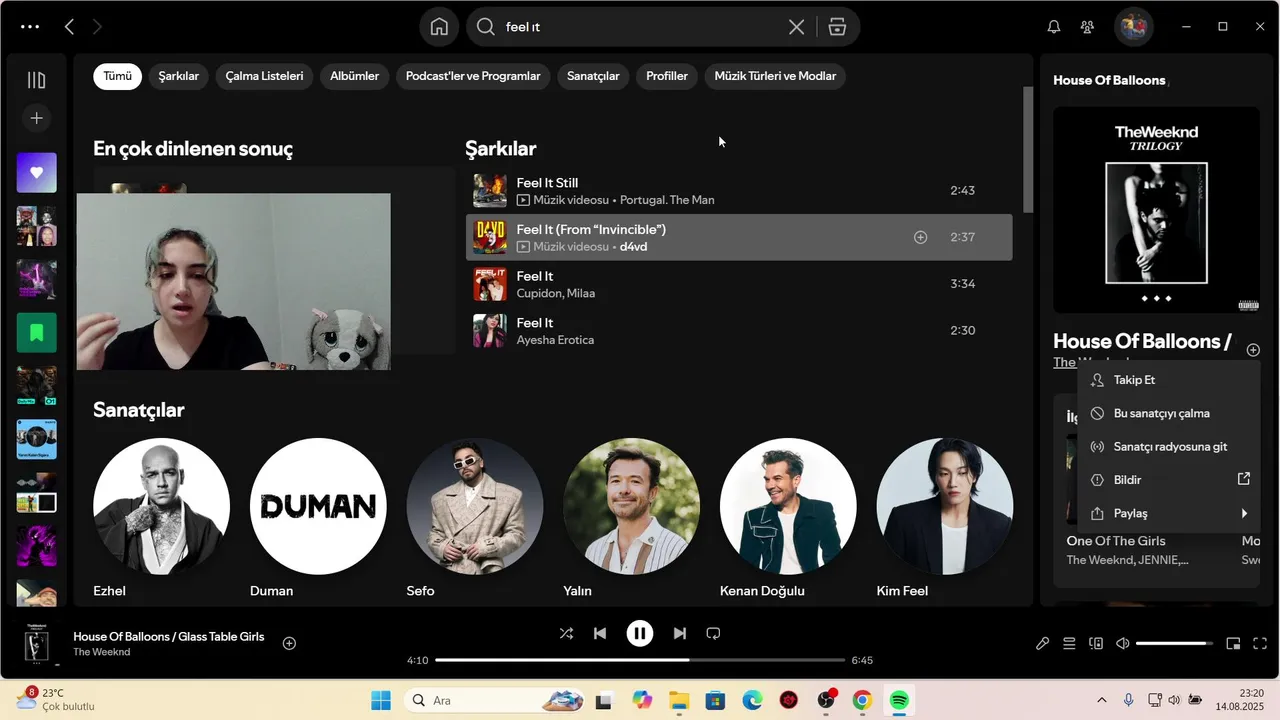Open The Weeknd link in player bar
This screenshot has height=720, width=1280.
tap(101, 652)
